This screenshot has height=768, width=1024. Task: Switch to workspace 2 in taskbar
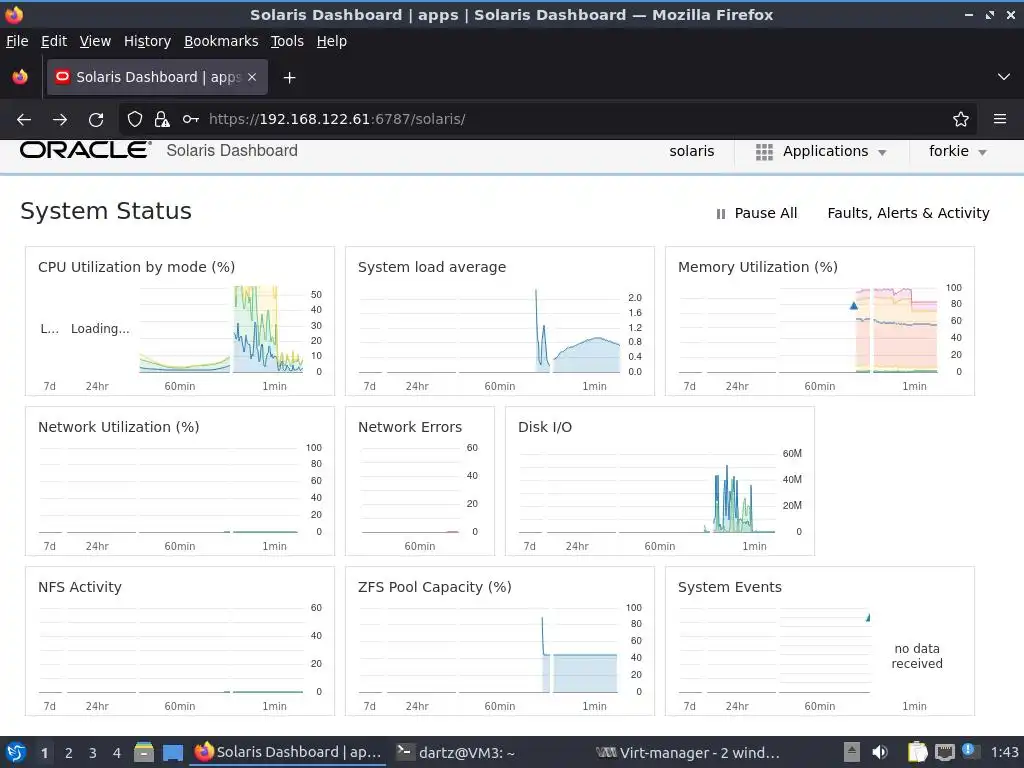point(69,753)
